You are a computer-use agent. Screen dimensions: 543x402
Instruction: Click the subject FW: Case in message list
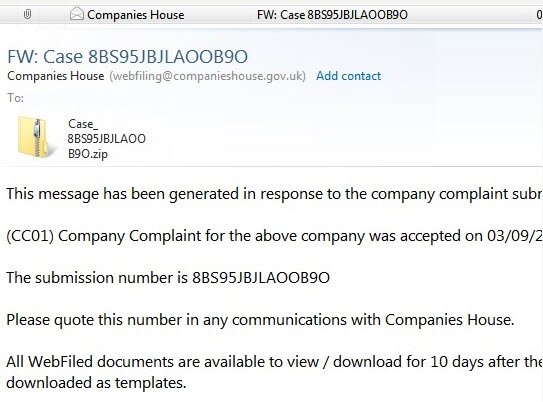coord(332,15)
